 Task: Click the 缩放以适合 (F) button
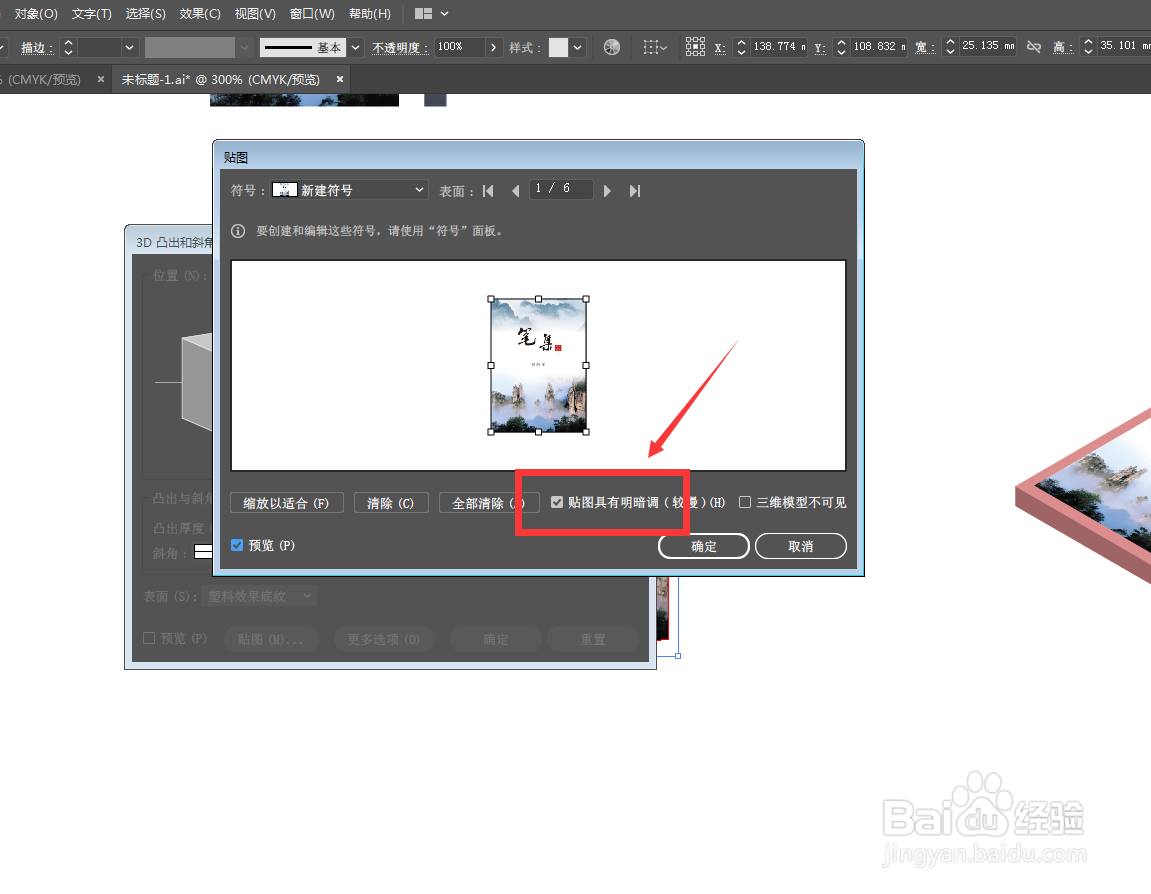coord(286,503)
